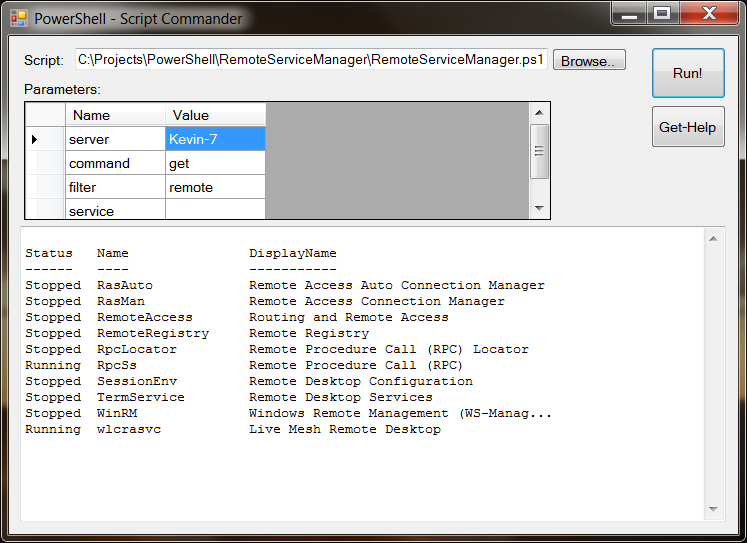Click 'Remote Desktop Services' display name
747x543 pixels.
pos(341,397)
